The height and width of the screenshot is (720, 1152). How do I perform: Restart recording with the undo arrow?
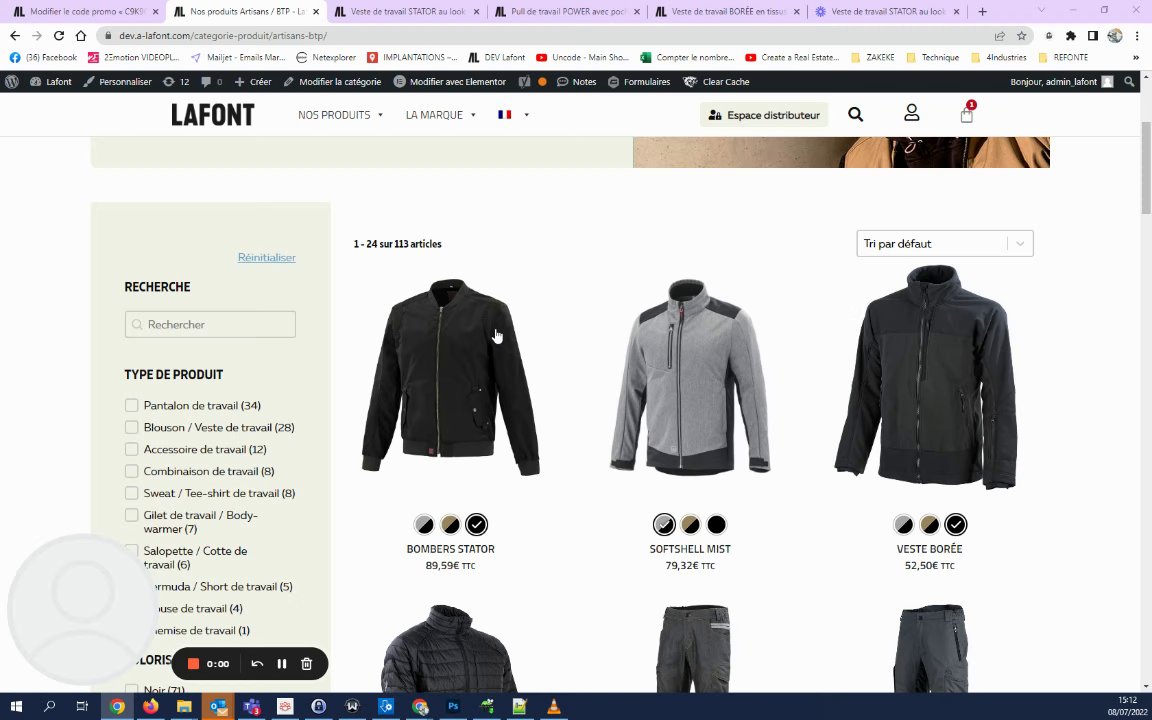coord(257,663)
